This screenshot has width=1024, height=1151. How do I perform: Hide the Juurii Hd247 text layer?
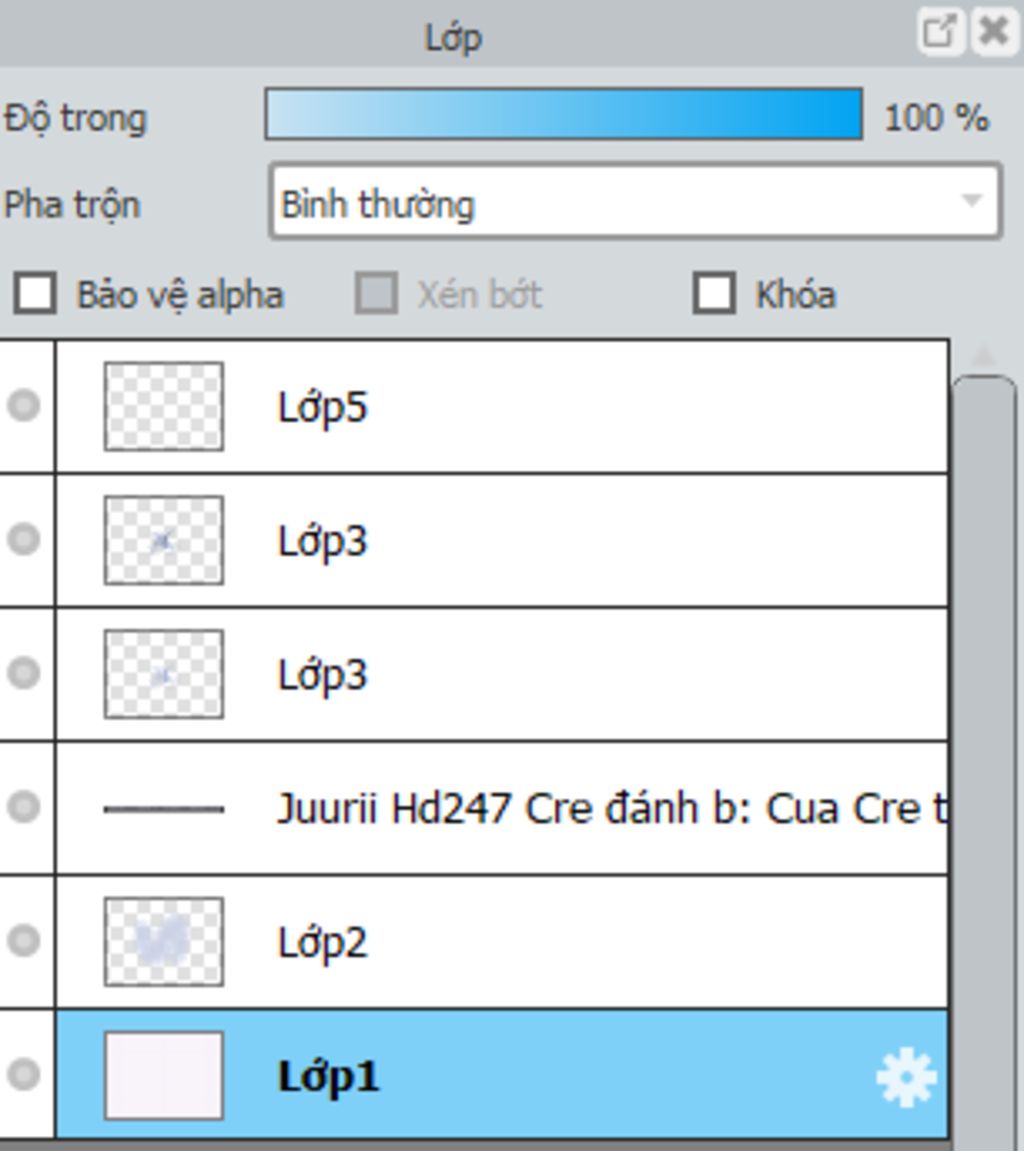pos(23,807)
